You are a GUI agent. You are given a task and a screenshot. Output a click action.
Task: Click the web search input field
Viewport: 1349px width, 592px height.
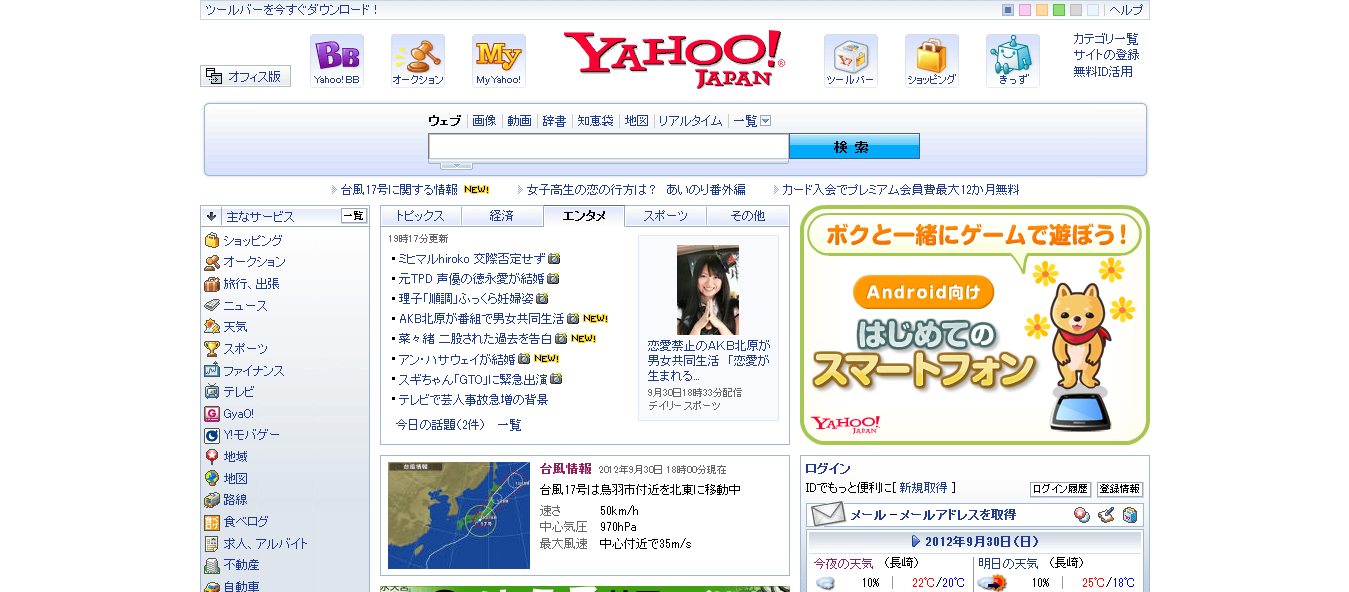click(x=609, y=147)
